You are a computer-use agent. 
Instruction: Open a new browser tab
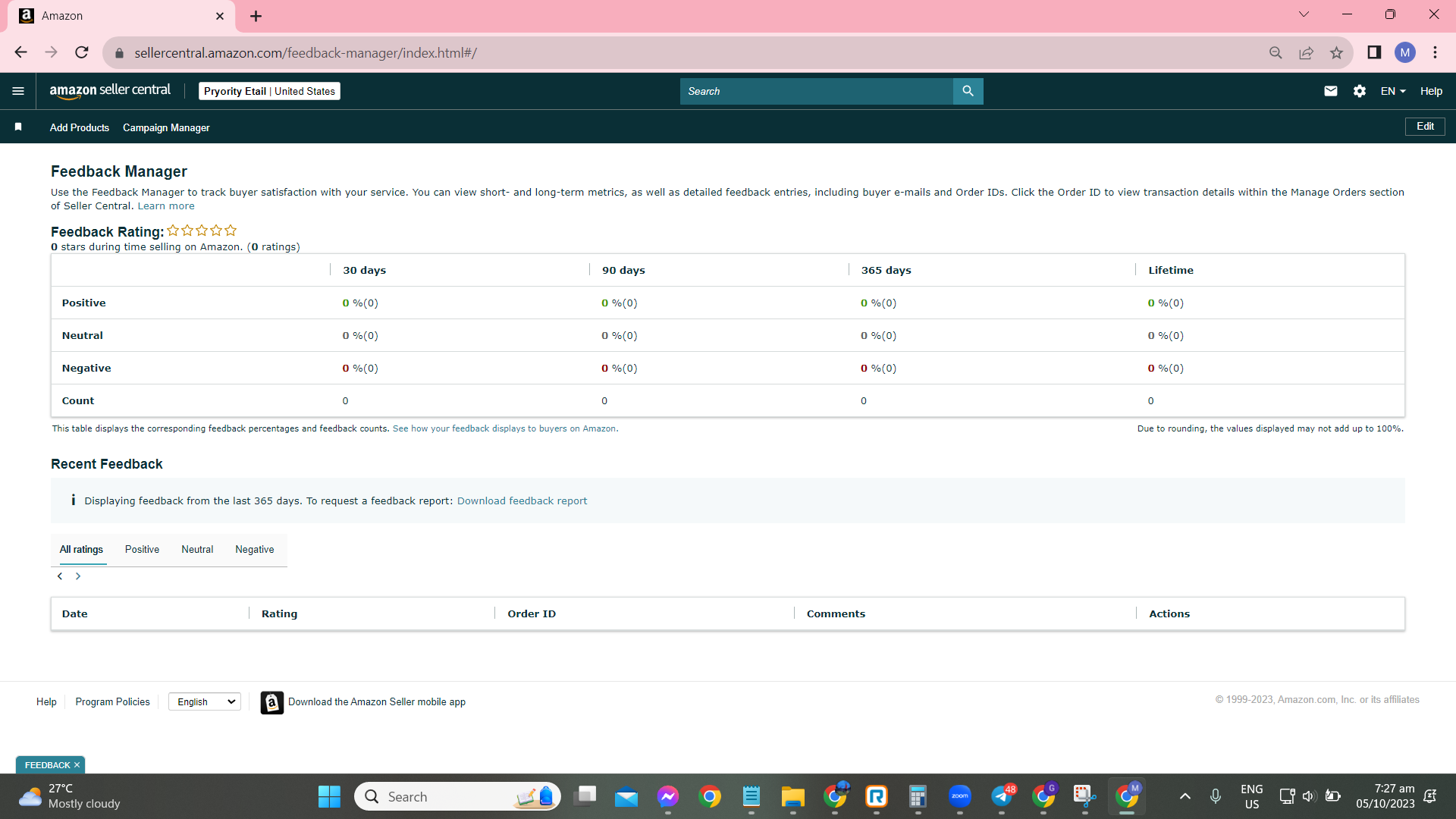coord(256,16)
